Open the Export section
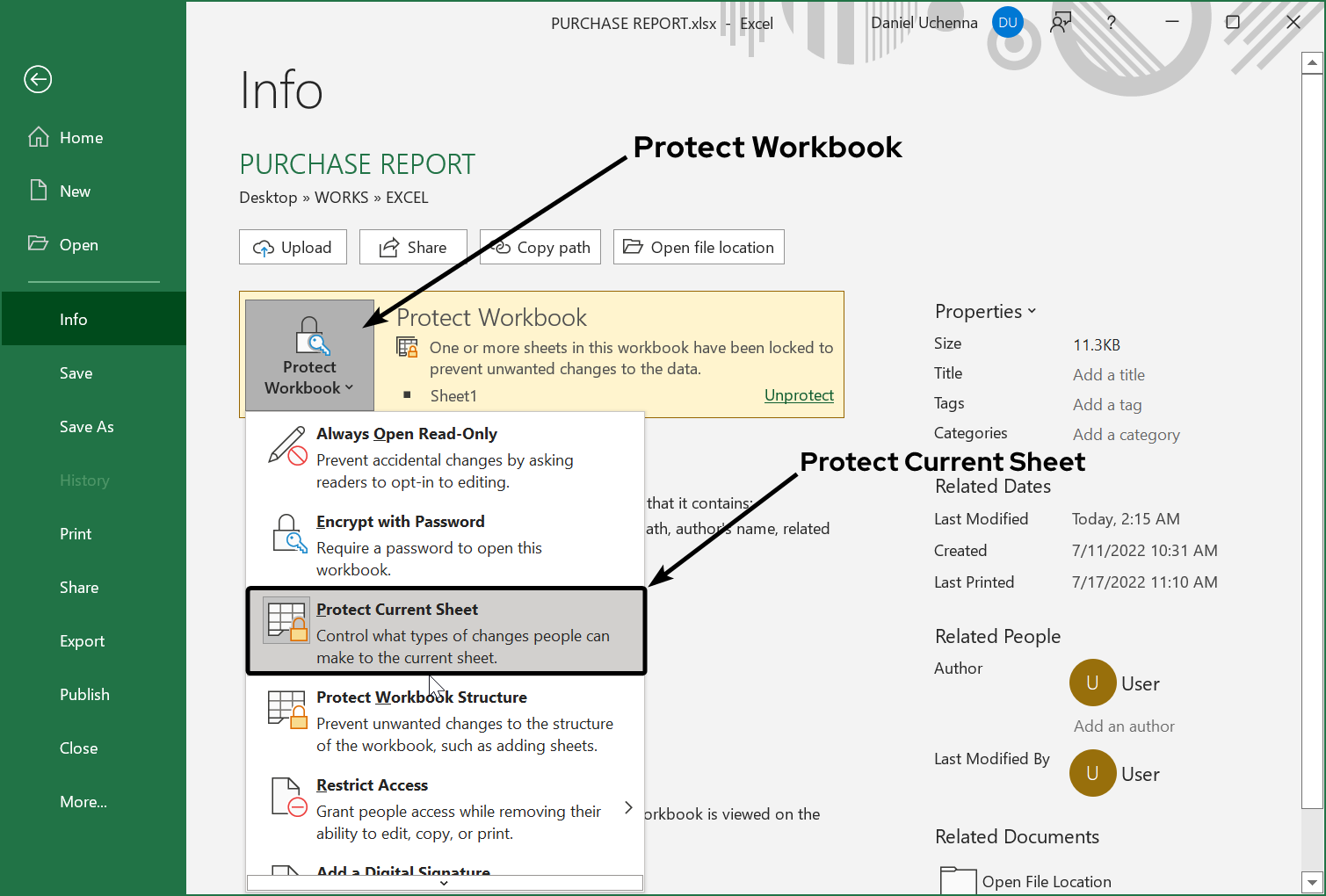The image size is (1326, 896). coord(82,640)
